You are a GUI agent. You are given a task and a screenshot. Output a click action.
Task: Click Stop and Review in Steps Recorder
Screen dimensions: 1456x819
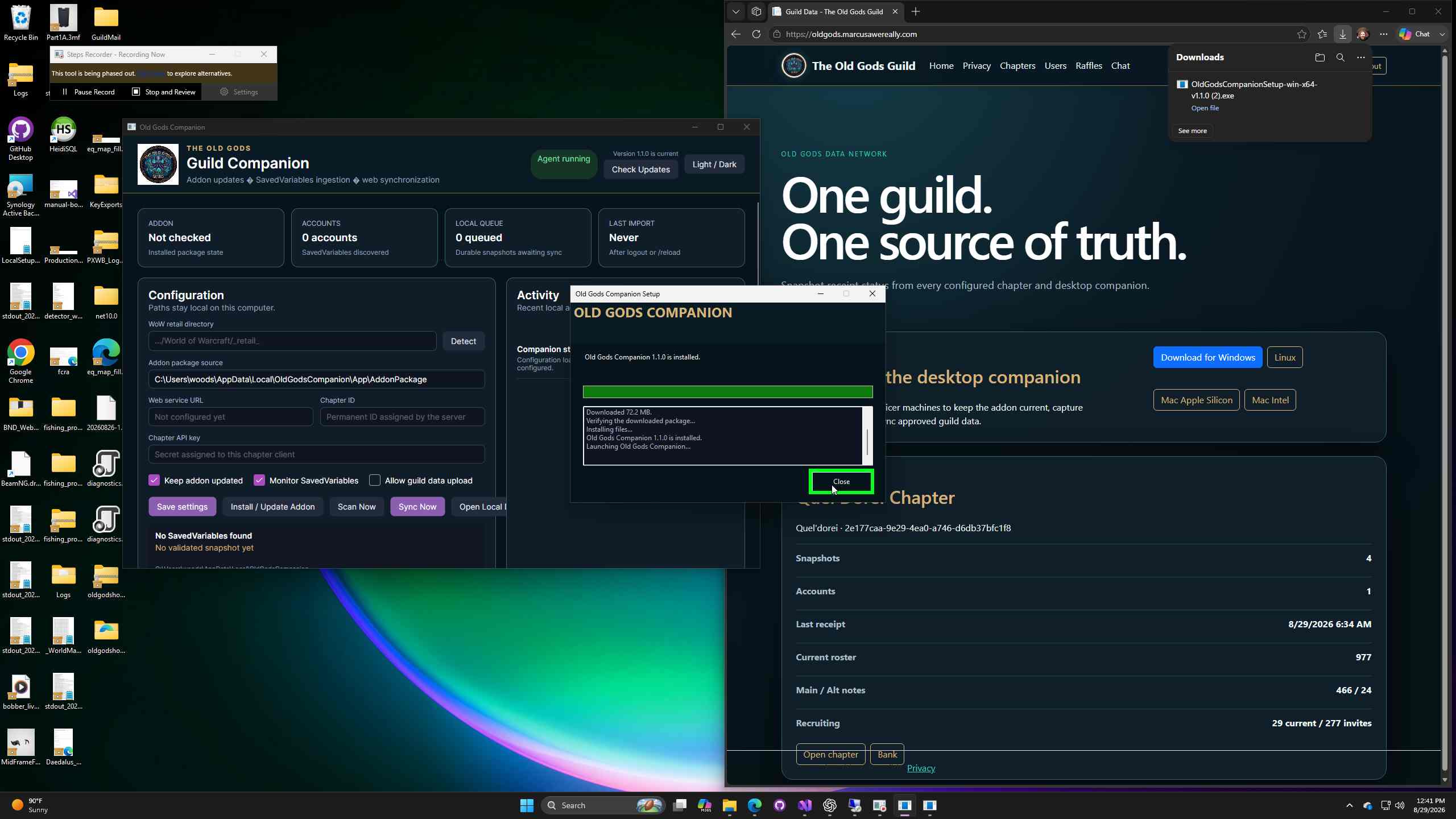[164, 92]
